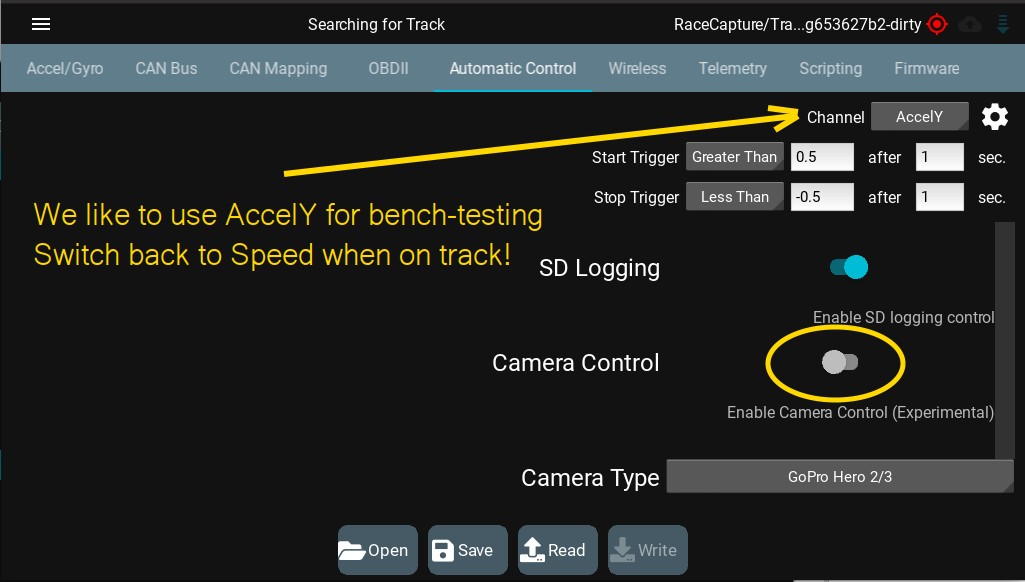Enable the Camera Control switch
The height and width of the screenshot is (582, 1025).
(839, 362)
